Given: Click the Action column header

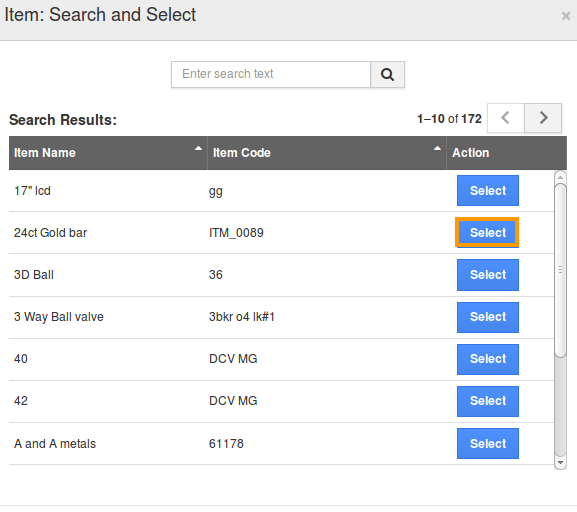Looking at the screenshot, I should (x=507, y=153).
